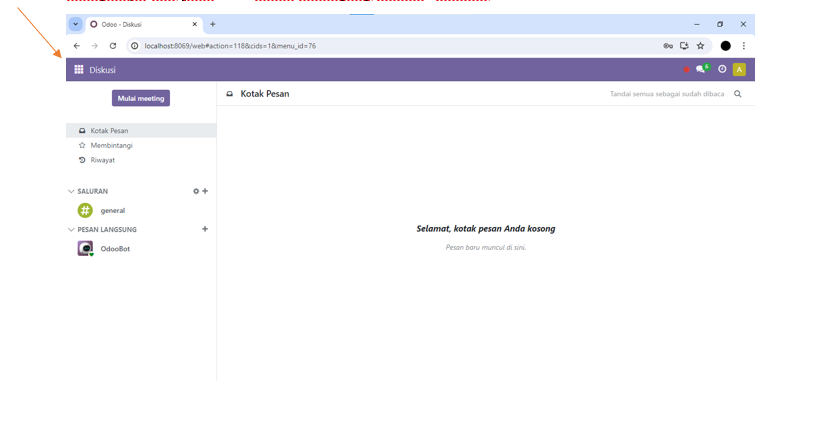Click Tandai semua sebagai sudah dibaca
Image resolution: width=820 pixels, height=445 pixels.
pos(667,94)
